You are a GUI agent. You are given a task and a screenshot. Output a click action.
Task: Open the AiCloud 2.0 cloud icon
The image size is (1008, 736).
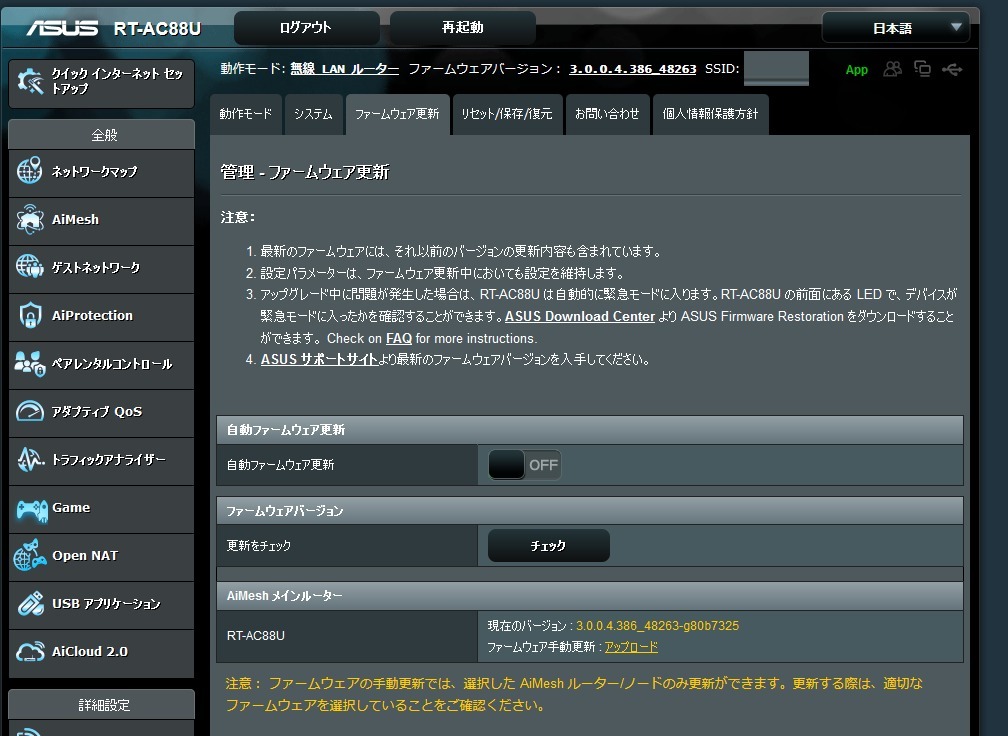tap(30, 652)
